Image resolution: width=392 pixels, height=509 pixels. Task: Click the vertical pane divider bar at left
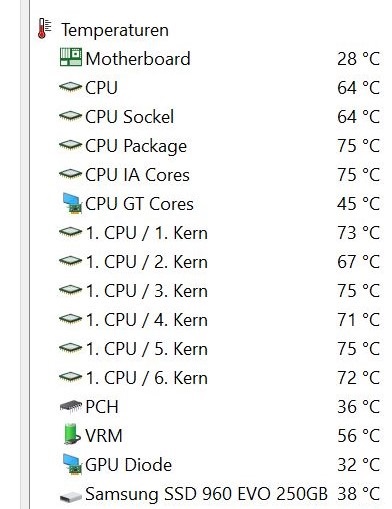tap(25, 254)
